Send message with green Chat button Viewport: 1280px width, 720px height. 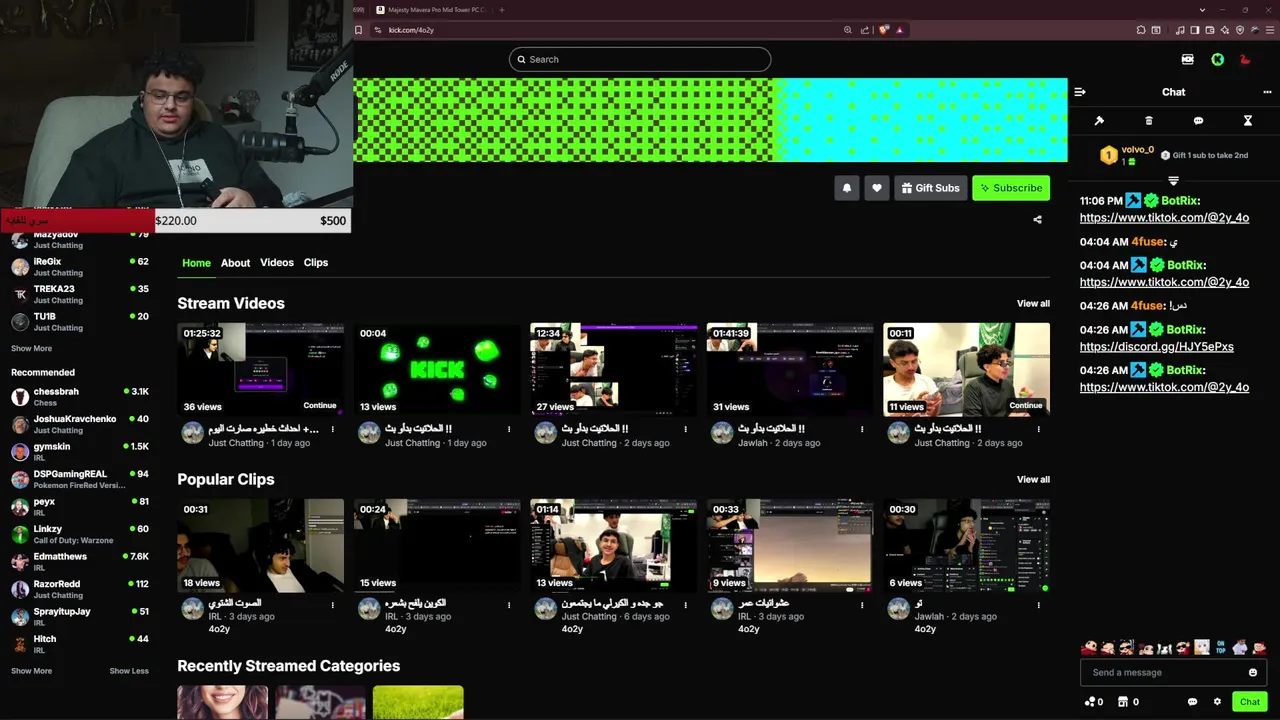pyautogui.click(x=1249, y=702)
